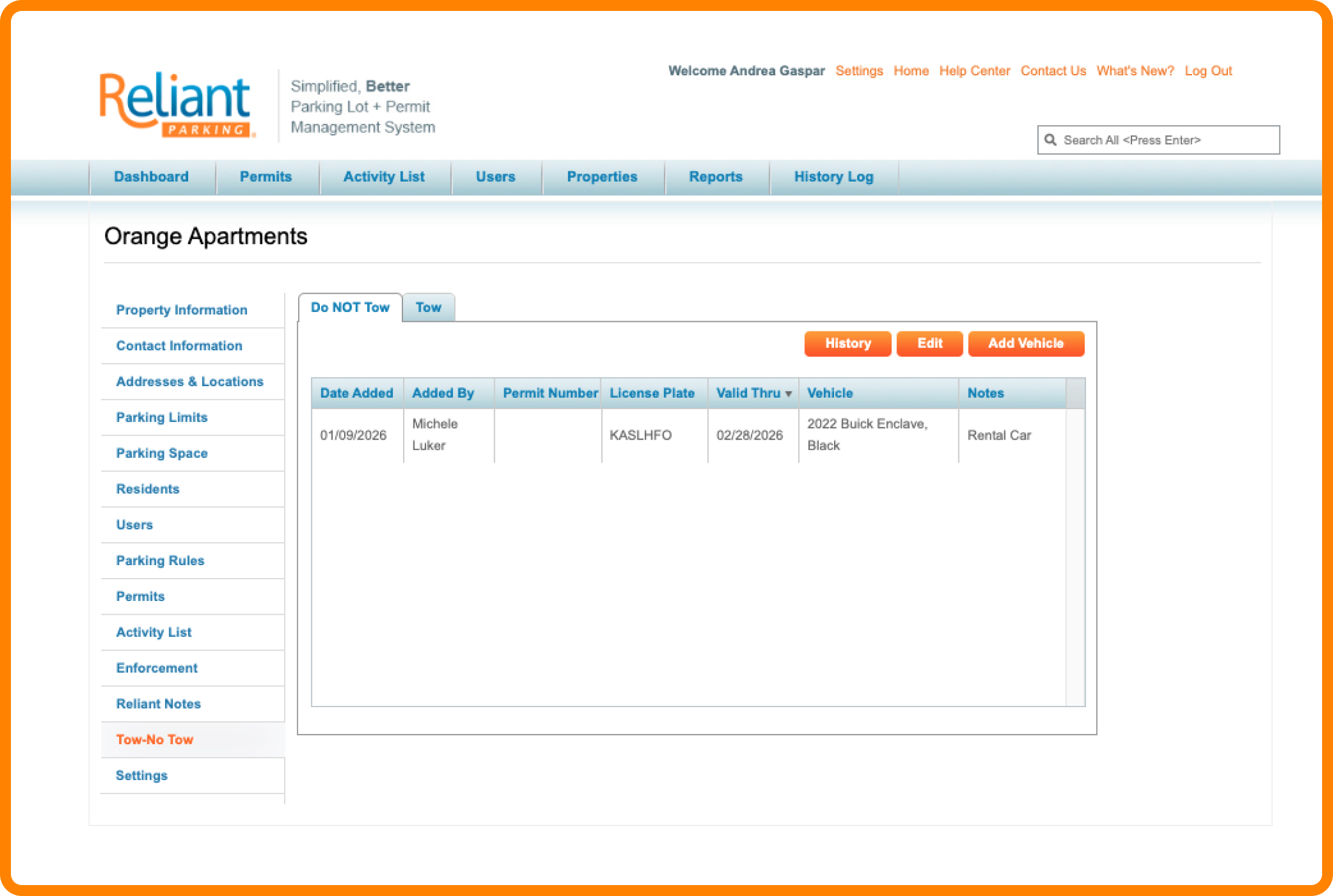The image size is (1333, 896).
Task: Click the Valid Thru sort arrow
Action: tap(789, 394)
